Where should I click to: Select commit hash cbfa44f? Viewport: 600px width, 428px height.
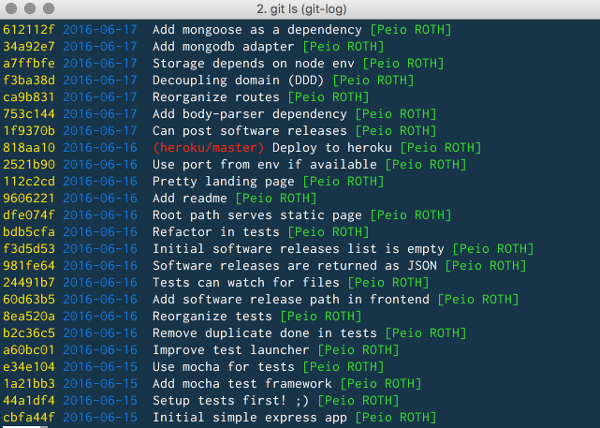(x=29, y=417)
